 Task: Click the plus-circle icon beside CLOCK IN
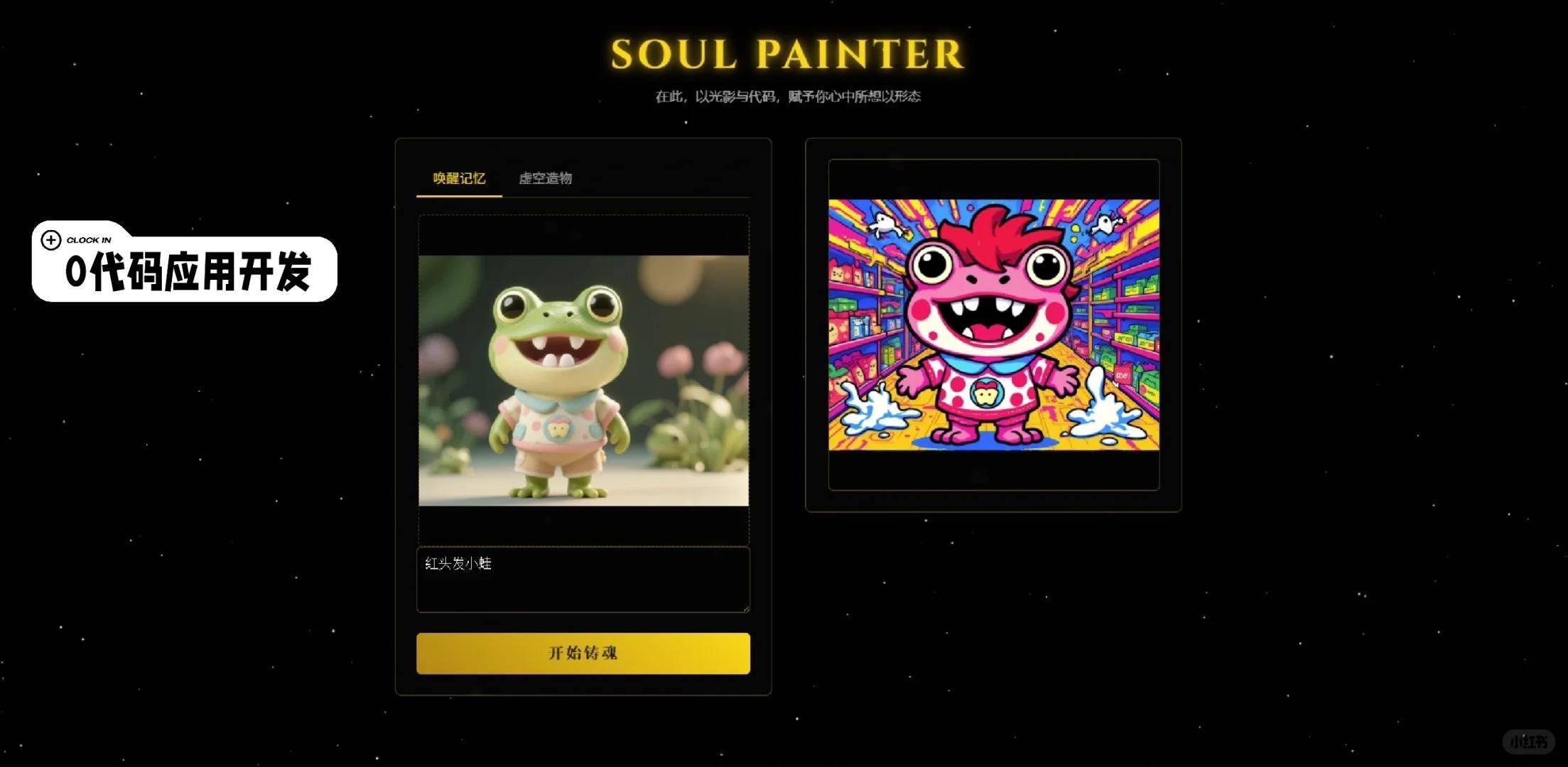click(x=50, y=240)
